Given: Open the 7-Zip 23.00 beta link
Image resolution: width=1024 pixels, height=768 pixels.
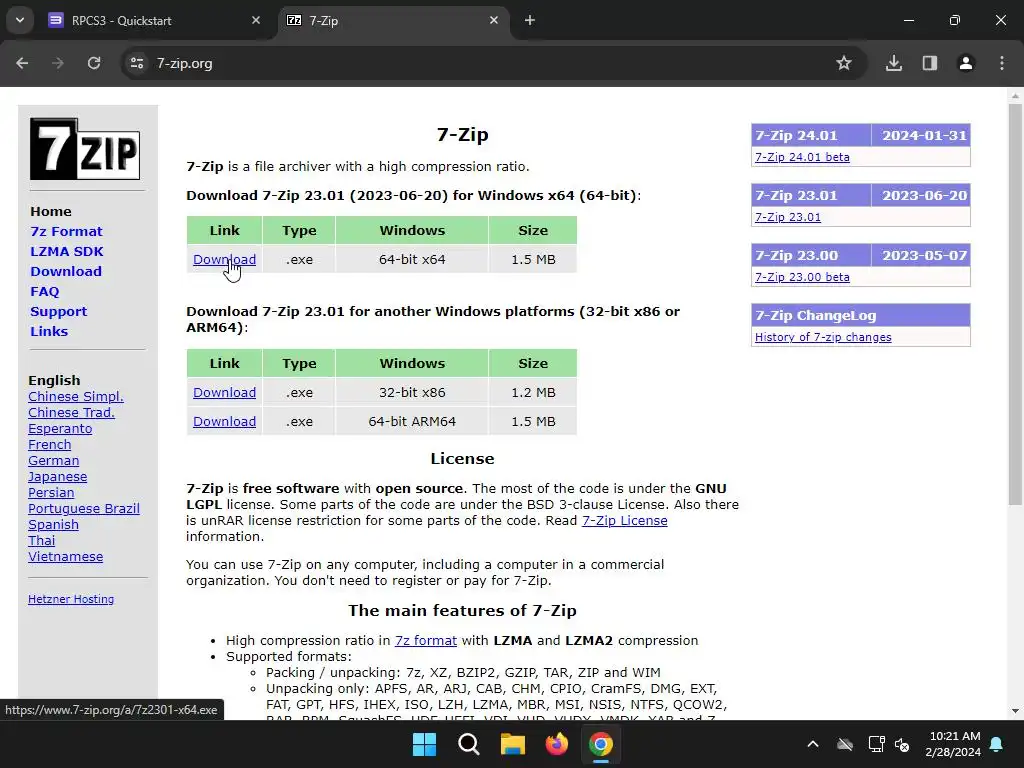Looking at the screenshot, I should (x=802, y=277).
